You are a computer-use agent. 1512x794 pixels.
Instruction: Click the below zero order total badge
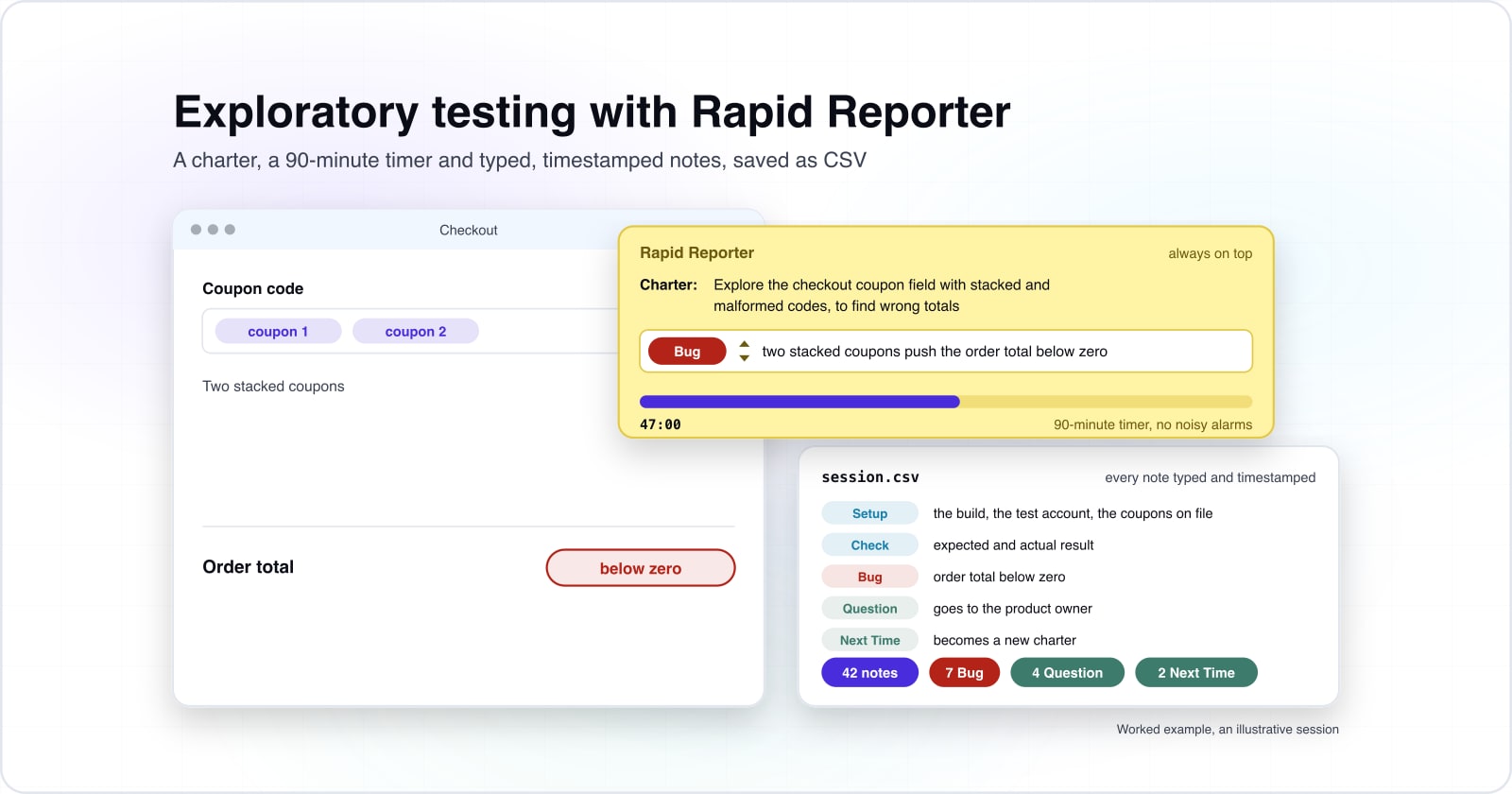point(641,568)
